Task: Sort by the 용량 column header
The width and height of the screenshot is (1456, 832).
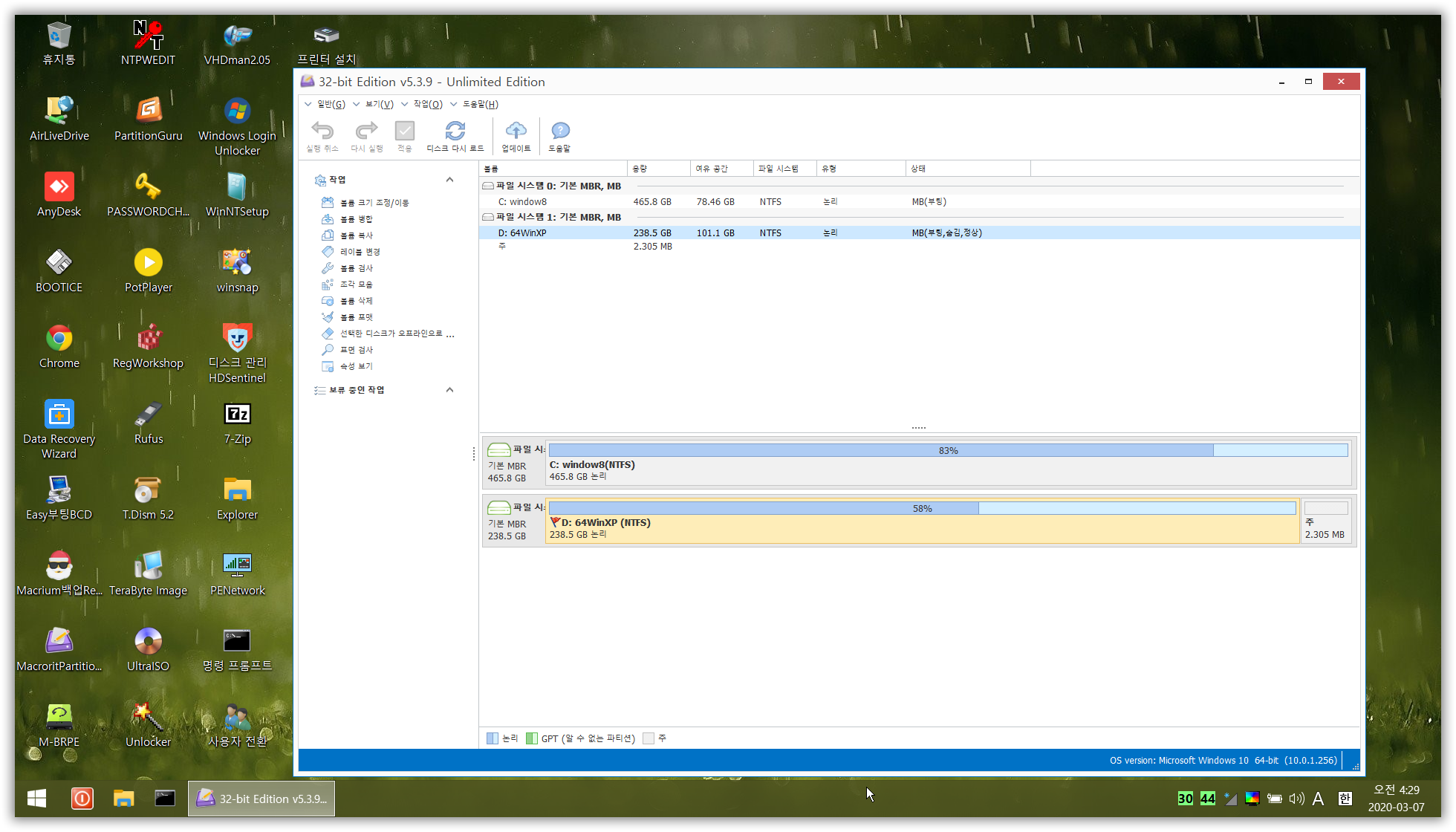Action: click(659, 169)
